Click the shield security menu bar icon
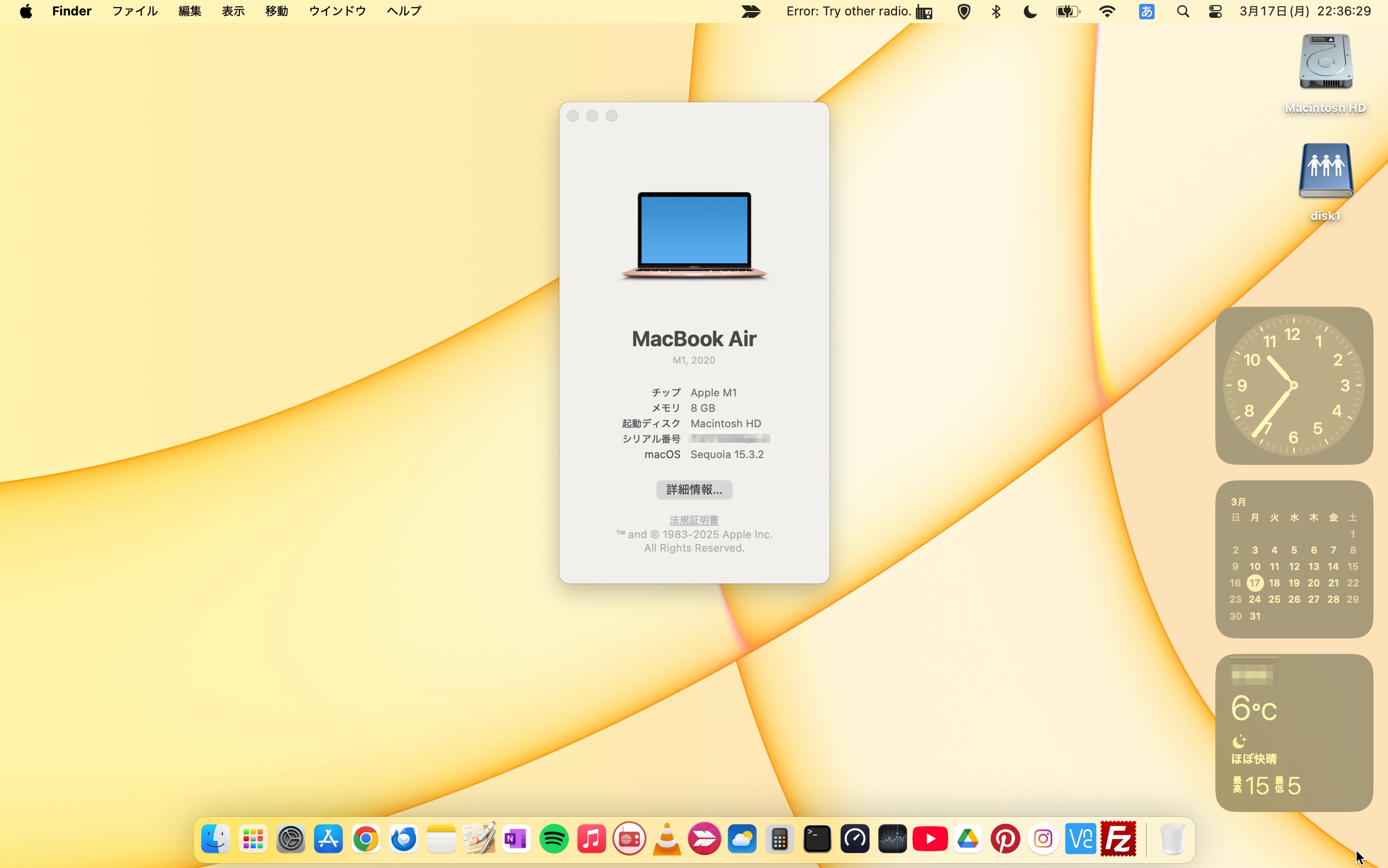 (x=964, y=12)
